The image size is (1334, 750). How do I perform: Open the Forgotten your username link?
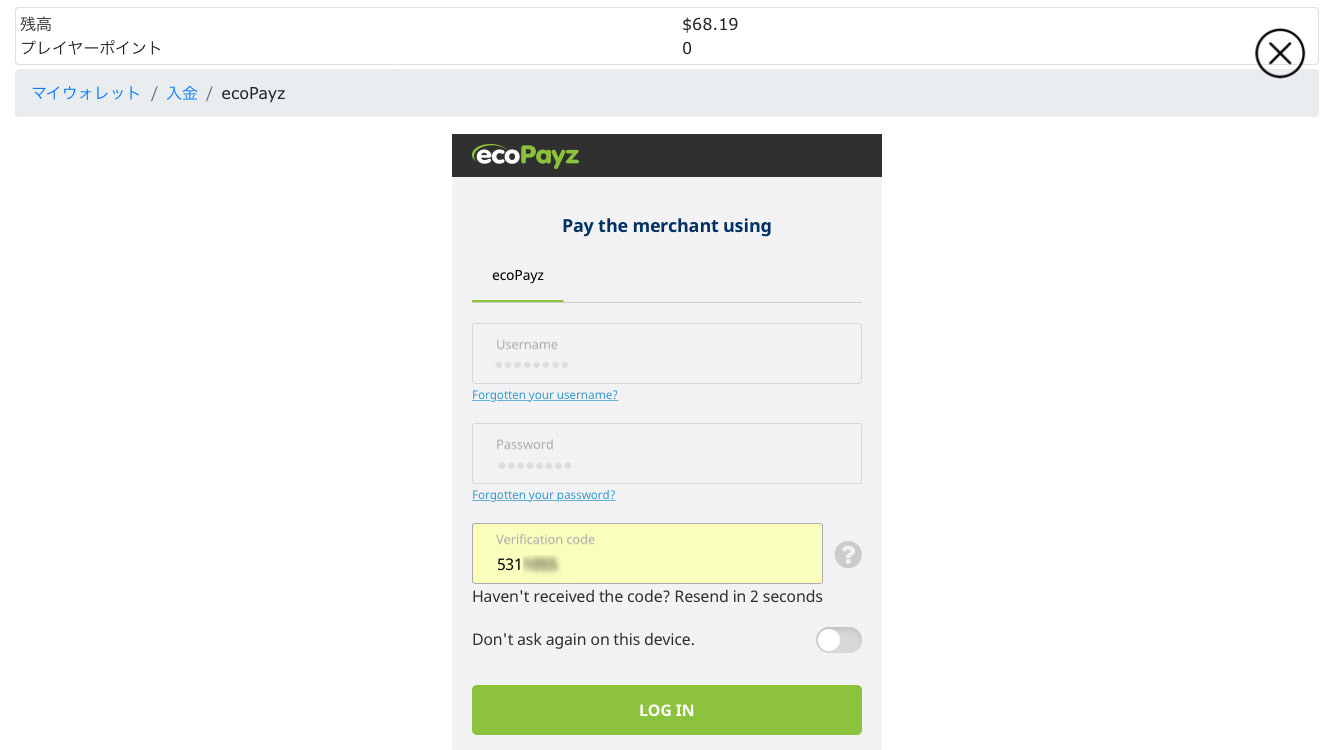pyautogui.click(x=545, y=395)
